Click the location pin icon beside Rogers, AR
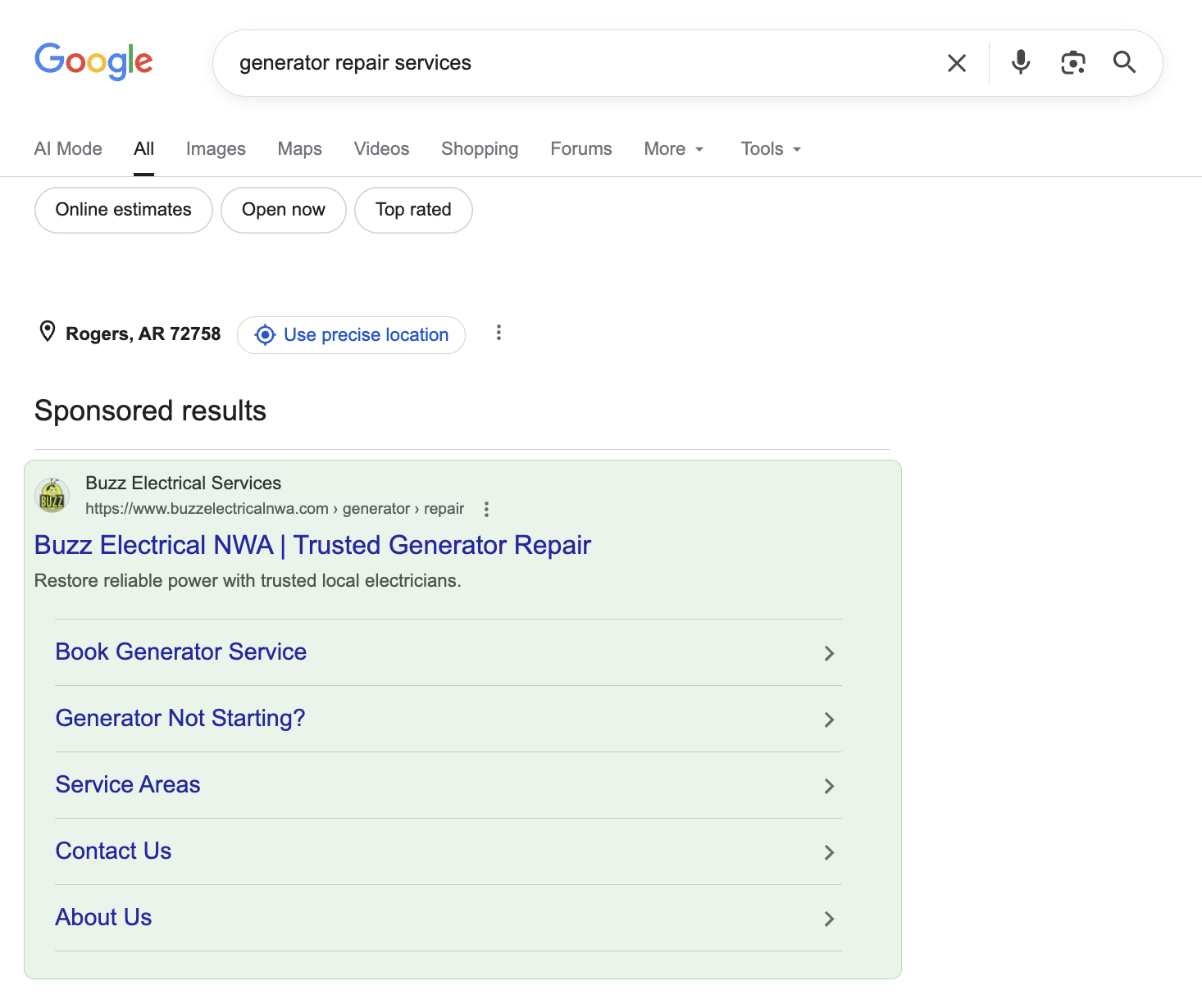Image resolution: width=1202 pixels, height=1008 pixels. pyautogui.click(x=48, y=332)
